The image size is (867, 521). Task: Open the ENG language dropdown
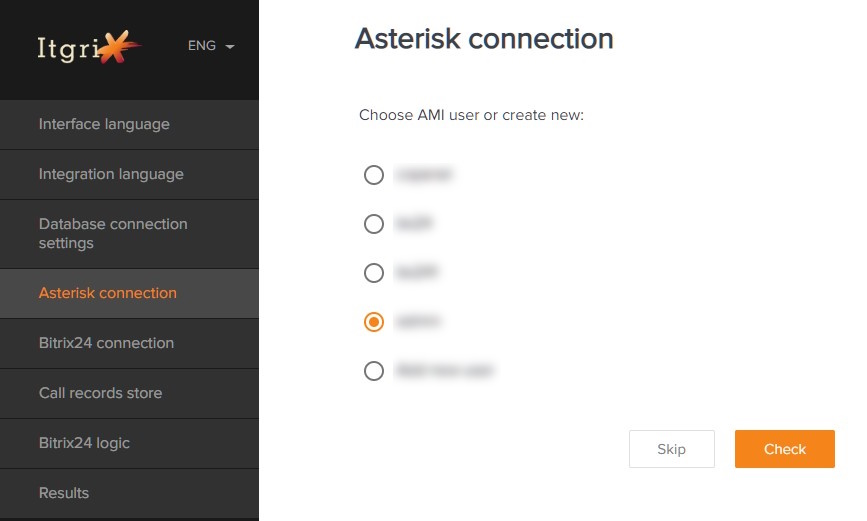coord(211,45)
